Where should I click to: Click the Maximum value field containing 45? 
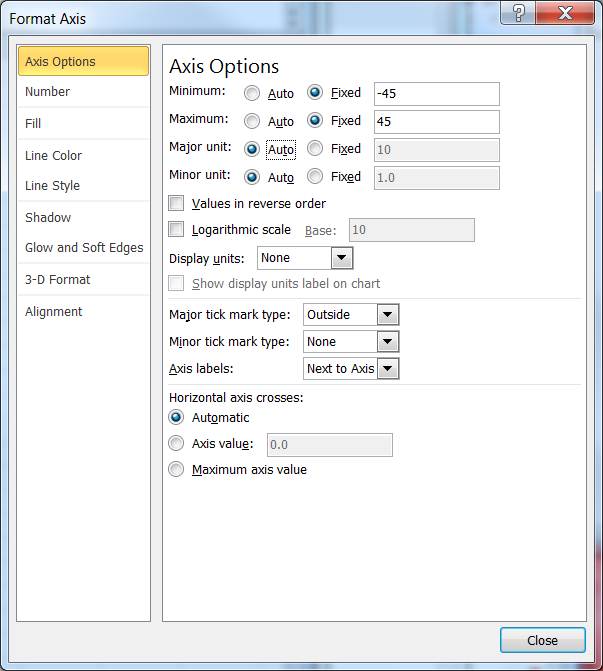(x=435, y=121)
